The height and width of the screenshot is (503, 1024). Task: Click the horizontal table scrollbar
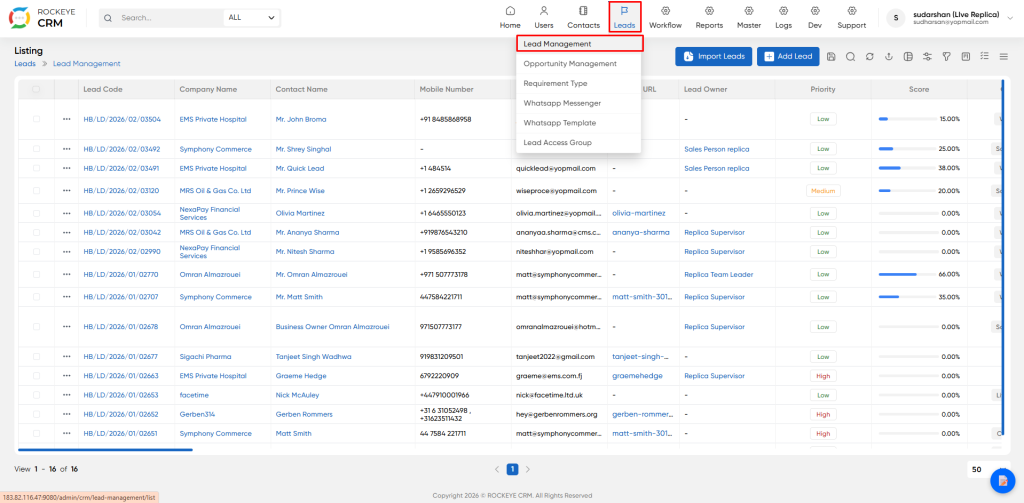click(105, 449)
